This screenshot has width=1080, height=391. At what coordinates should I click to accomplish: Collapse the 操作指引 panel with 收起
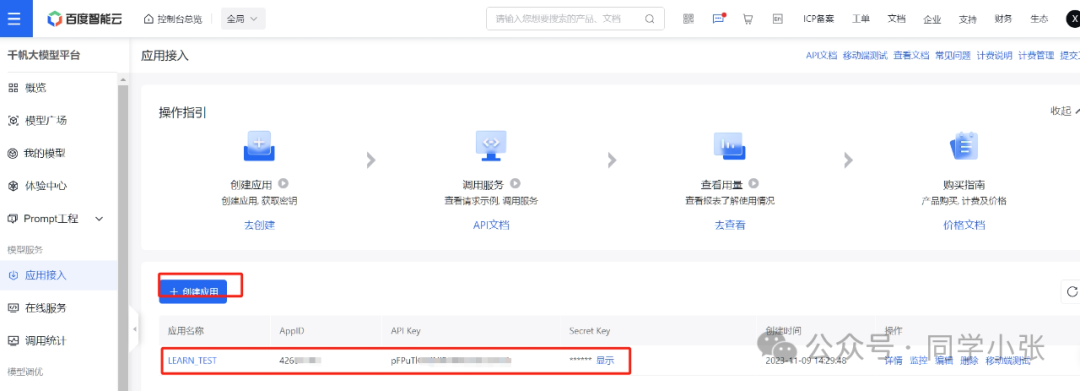1064,112
